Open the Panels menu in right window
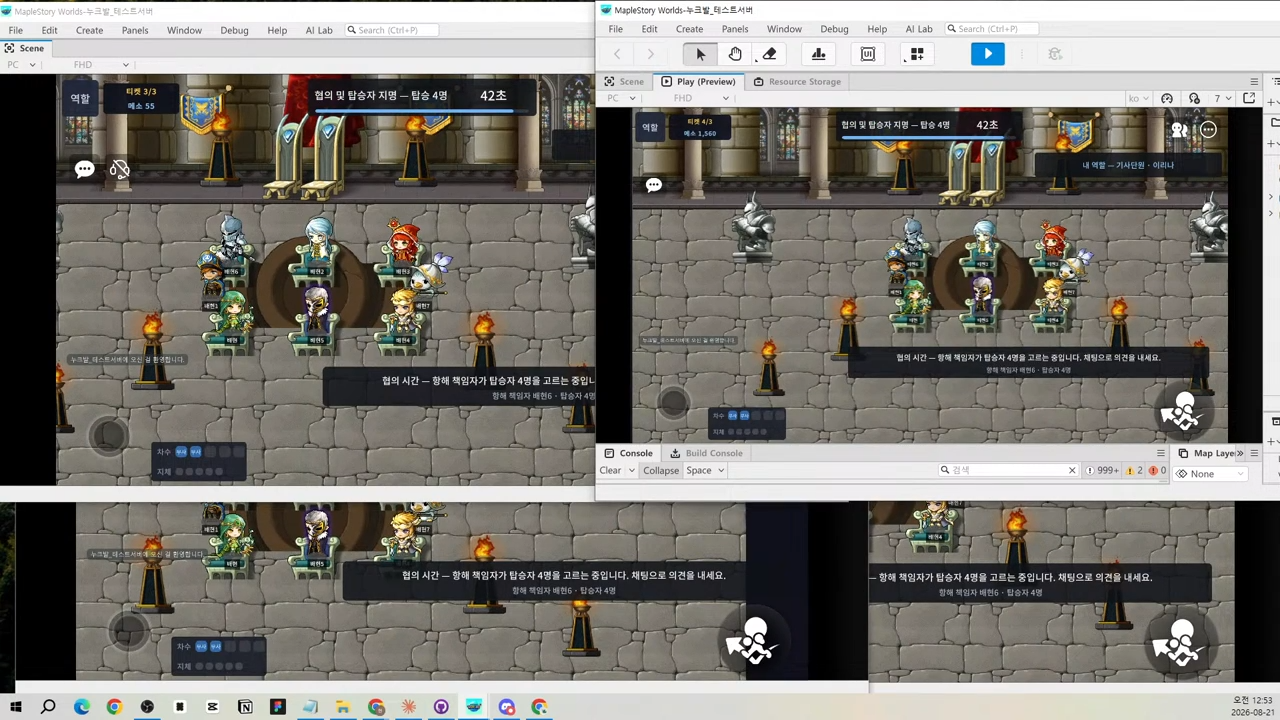 (735, 29)
